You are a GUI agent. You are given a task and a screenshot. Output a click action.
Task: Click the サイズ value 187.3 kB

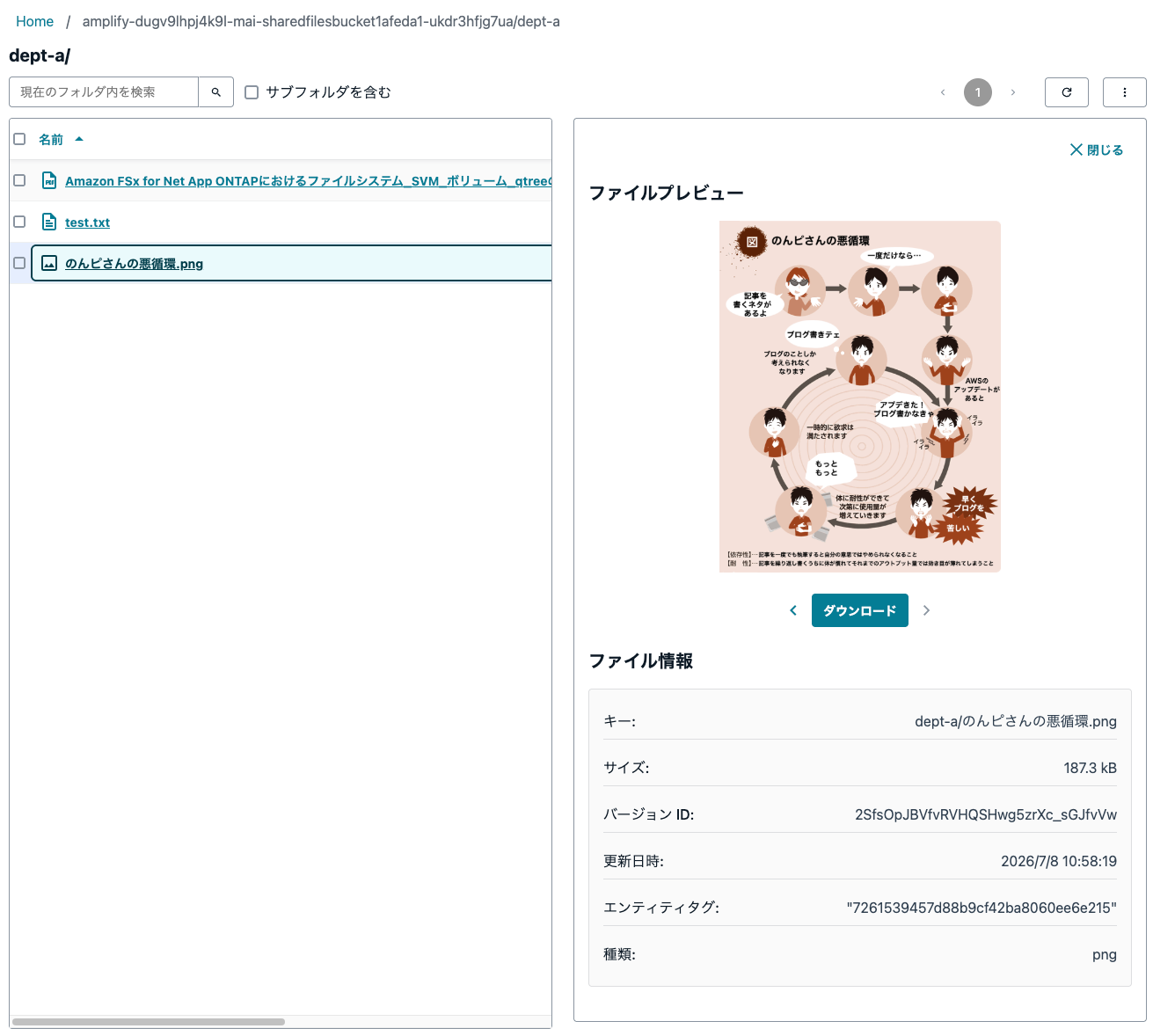[x=1090, y=768]
